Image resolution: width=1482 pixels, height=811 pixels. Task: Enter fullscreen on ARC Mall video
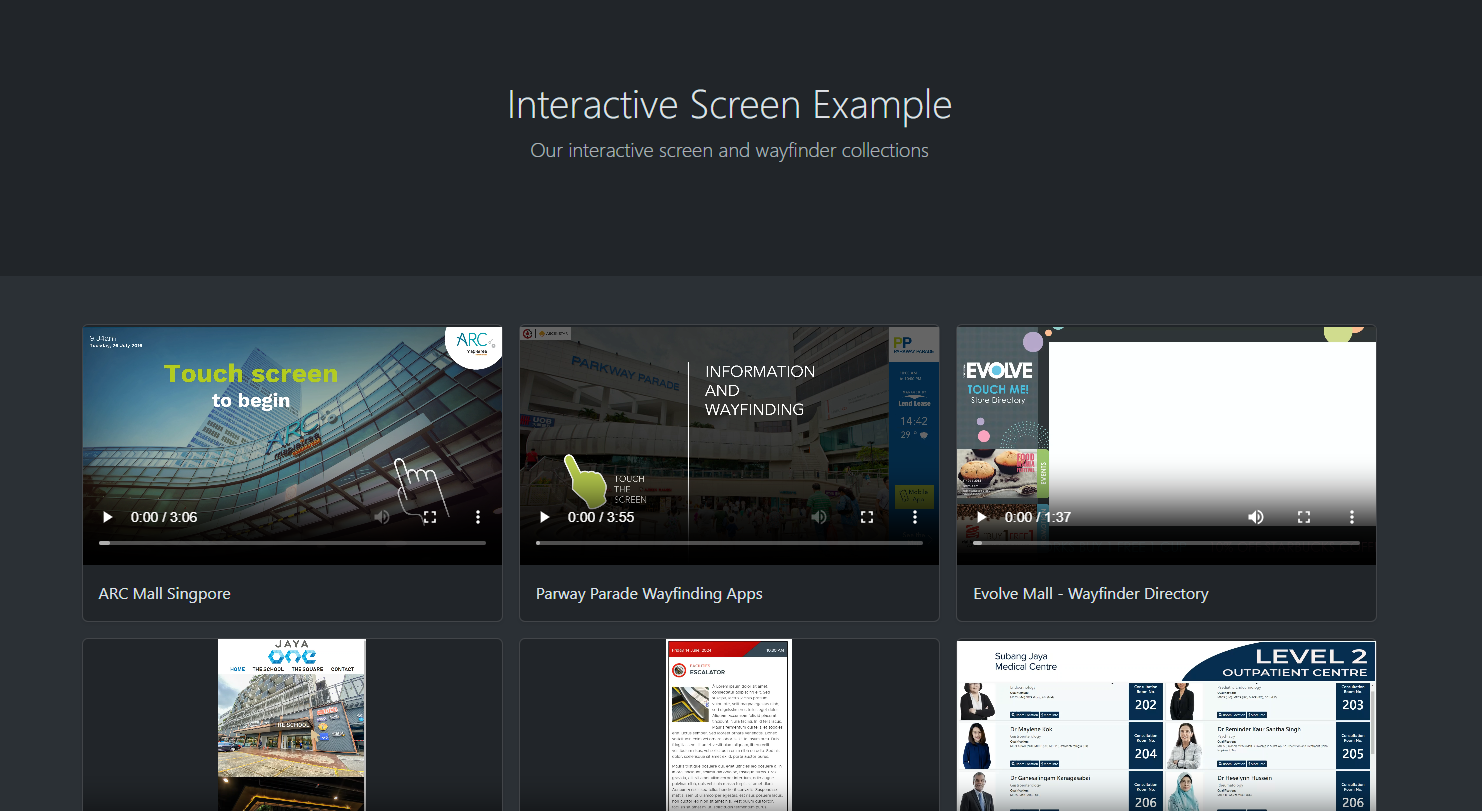430,517
